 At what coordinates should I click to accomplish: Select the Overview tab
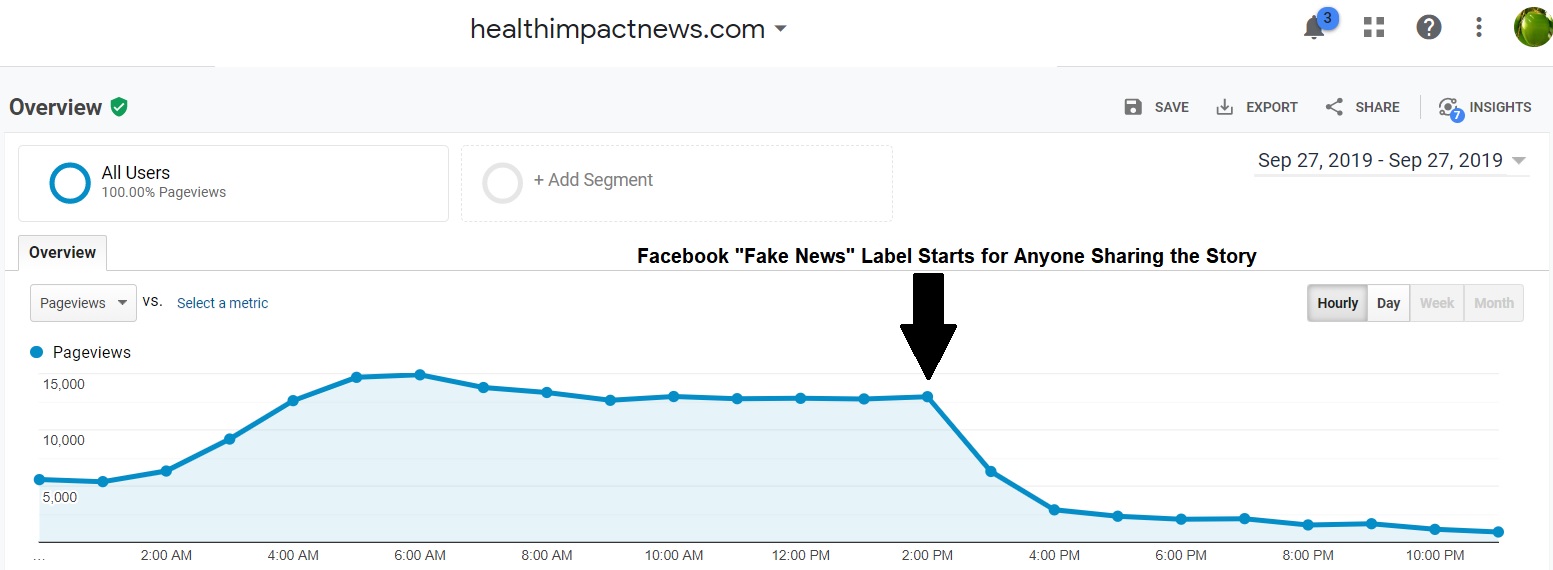pos(62,253)
